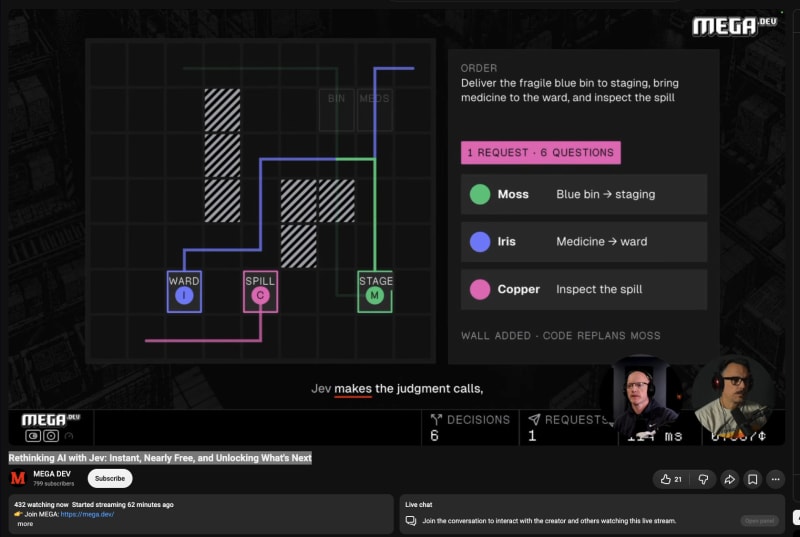The width and height of the screenshot is (800, 537).
Task: Click the DECISIONS branching arrows icon
Action: coord(436,420)
